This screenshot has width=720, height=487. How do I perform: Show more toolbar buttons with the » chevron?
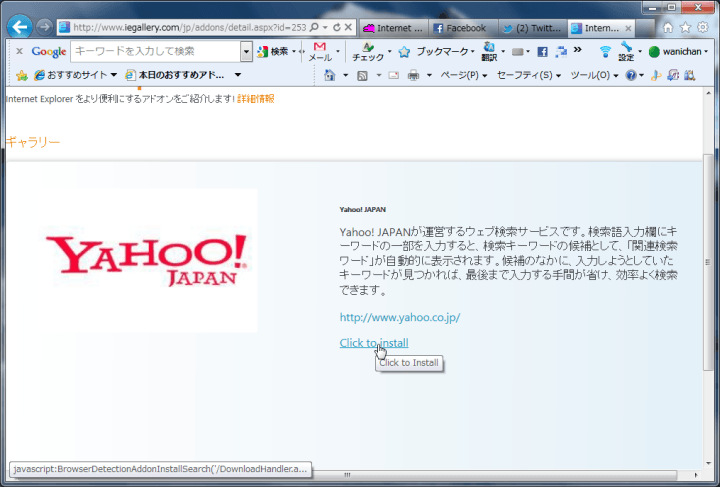pos(578,49)
